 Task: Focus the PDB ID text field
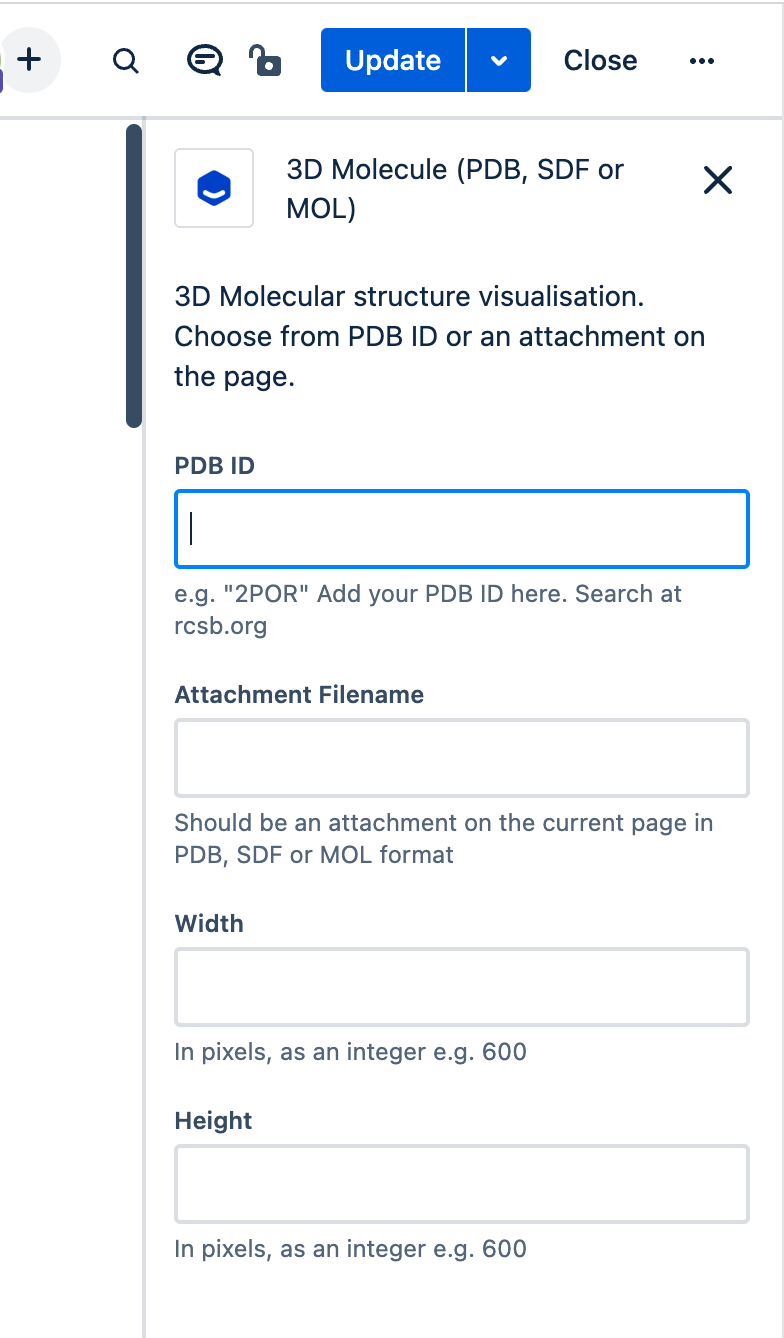point(462,529)
